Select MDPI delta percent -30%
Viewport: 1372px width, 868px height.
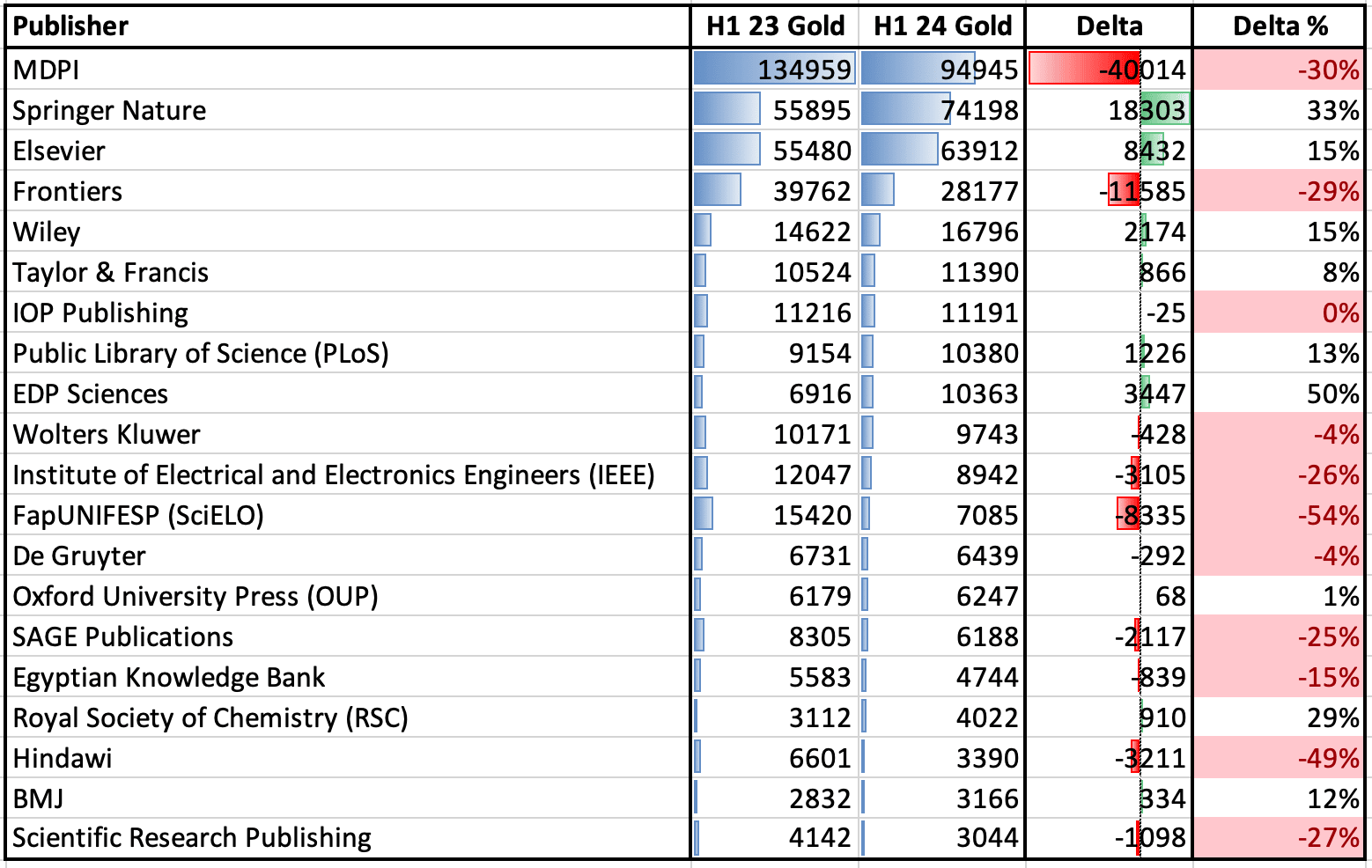[1280, 69]
